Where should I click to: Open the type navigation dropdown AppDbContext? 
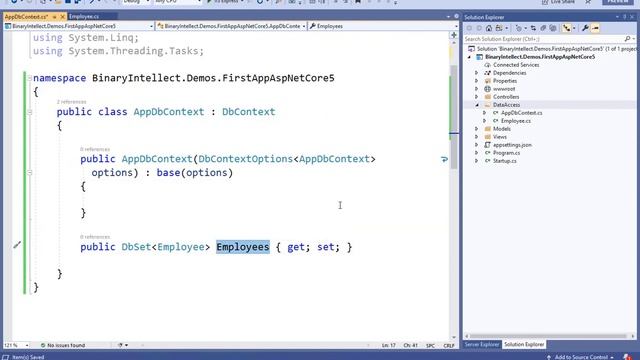(x=231, y=26)
